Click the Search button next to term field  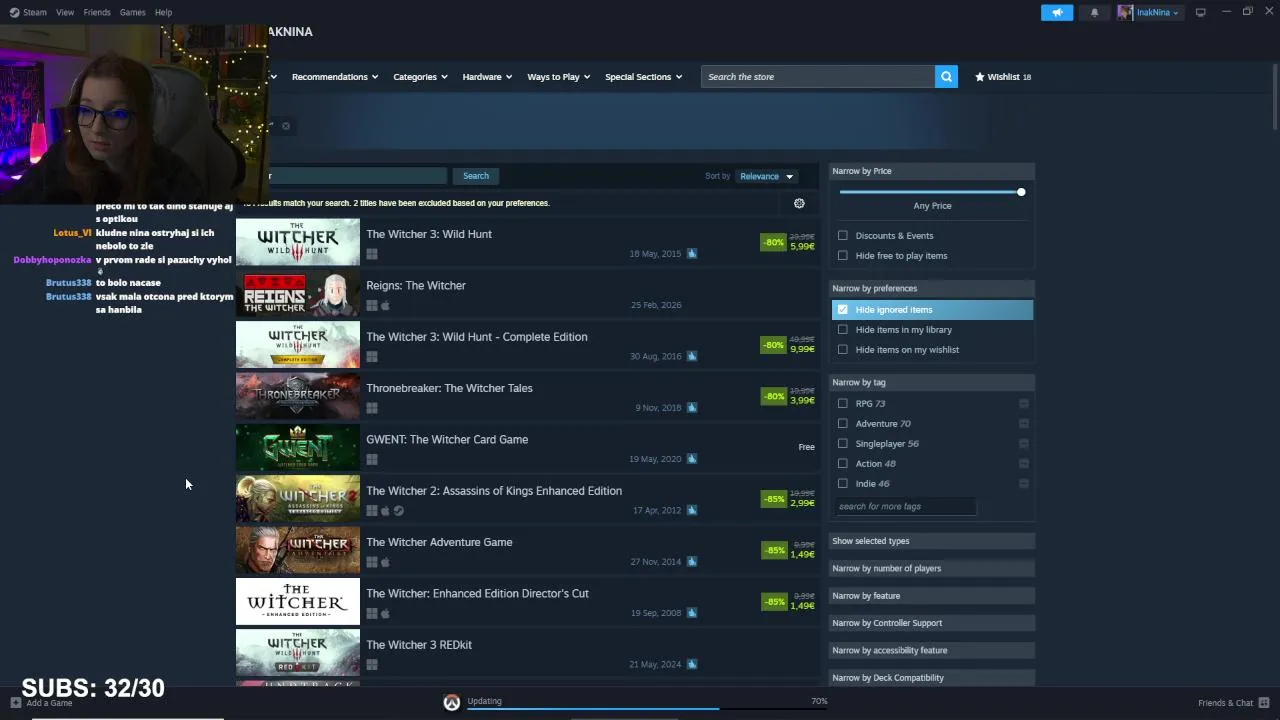click(476, 176)
